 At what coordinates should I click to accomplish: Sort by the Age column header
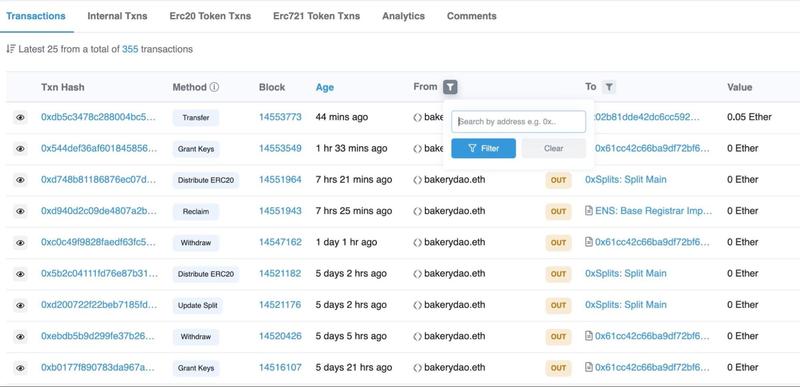click(324, 87)
